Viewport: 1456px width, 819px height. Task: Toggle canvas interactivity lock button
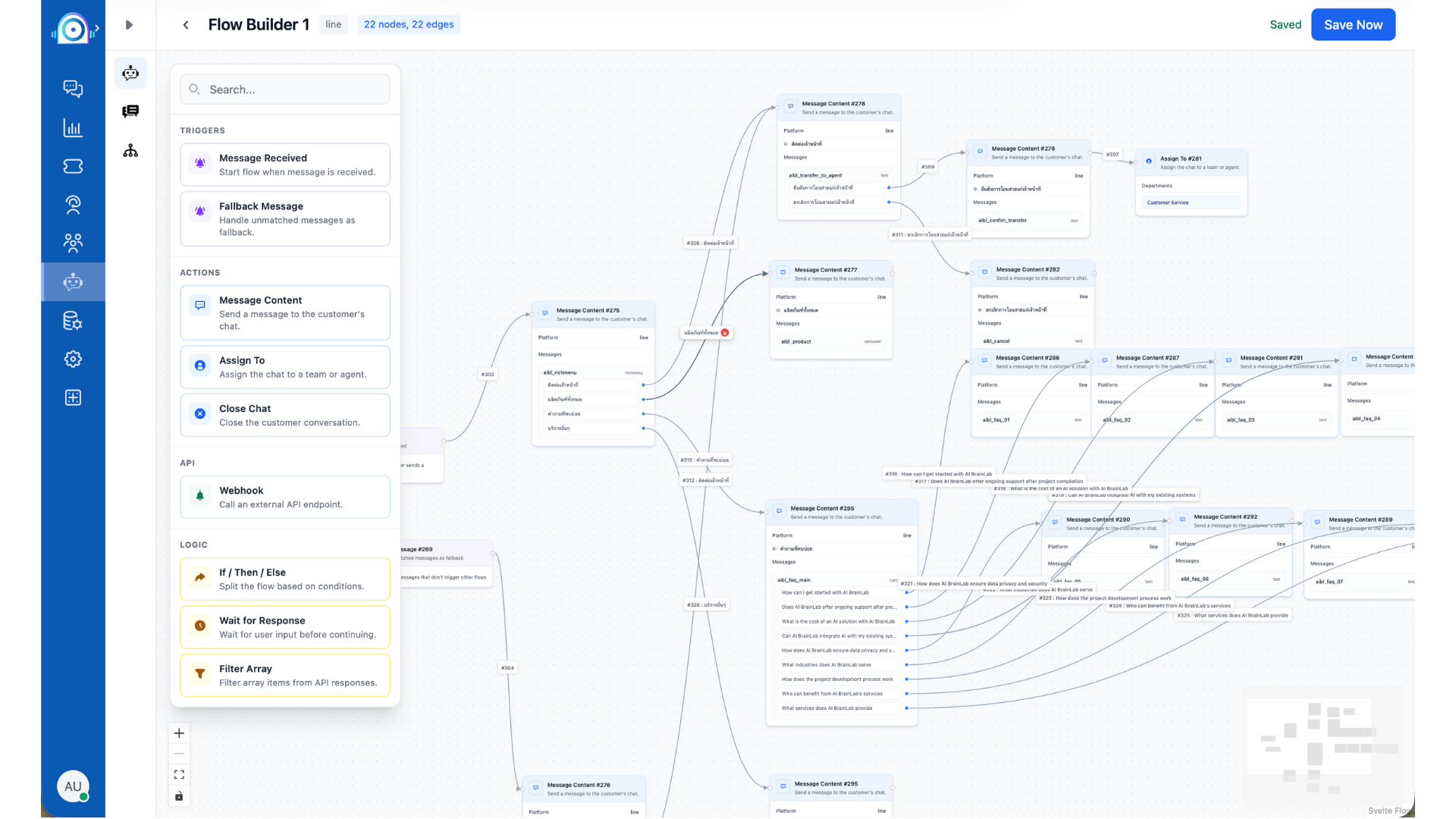coord(179,795)
